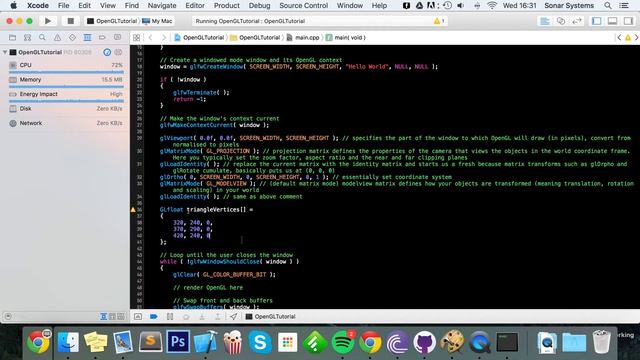Image resolution: width=640 pixels, height=360 pixels.
Task: Stop the running OpenGLTutorial app
Action: tap(70, 21)
